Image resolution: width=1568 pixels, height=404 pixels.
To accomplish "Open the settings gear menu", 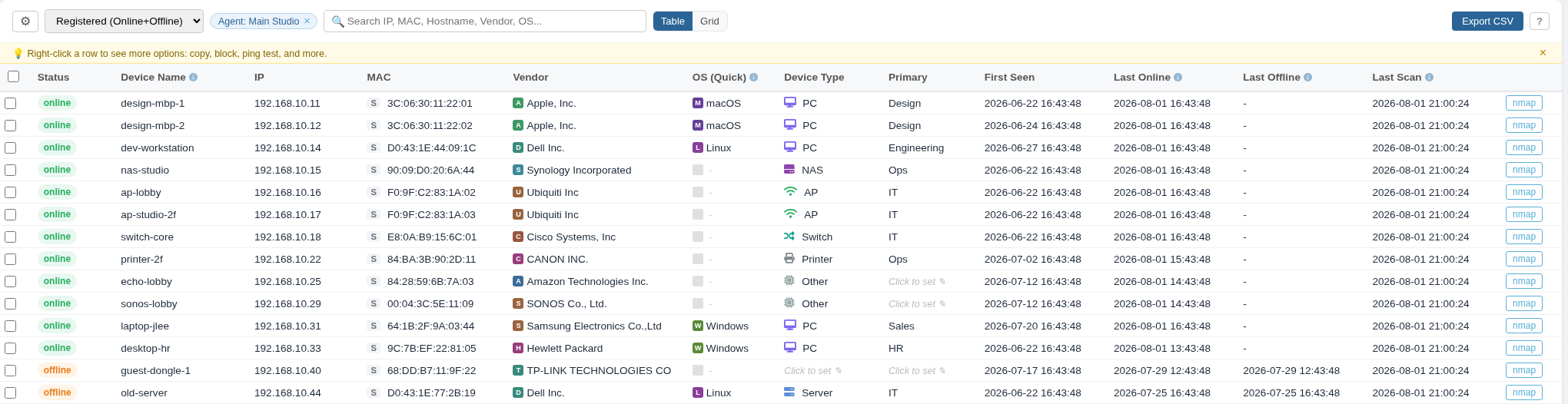I will tap(25, 22).
